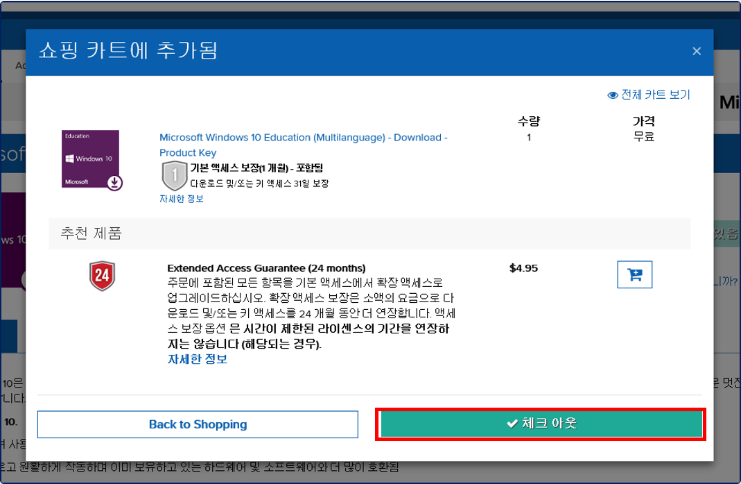This screenshot has height=484, width=741.
Task: Select the Extended Access Guarantee title
Action: pos(266,268)
